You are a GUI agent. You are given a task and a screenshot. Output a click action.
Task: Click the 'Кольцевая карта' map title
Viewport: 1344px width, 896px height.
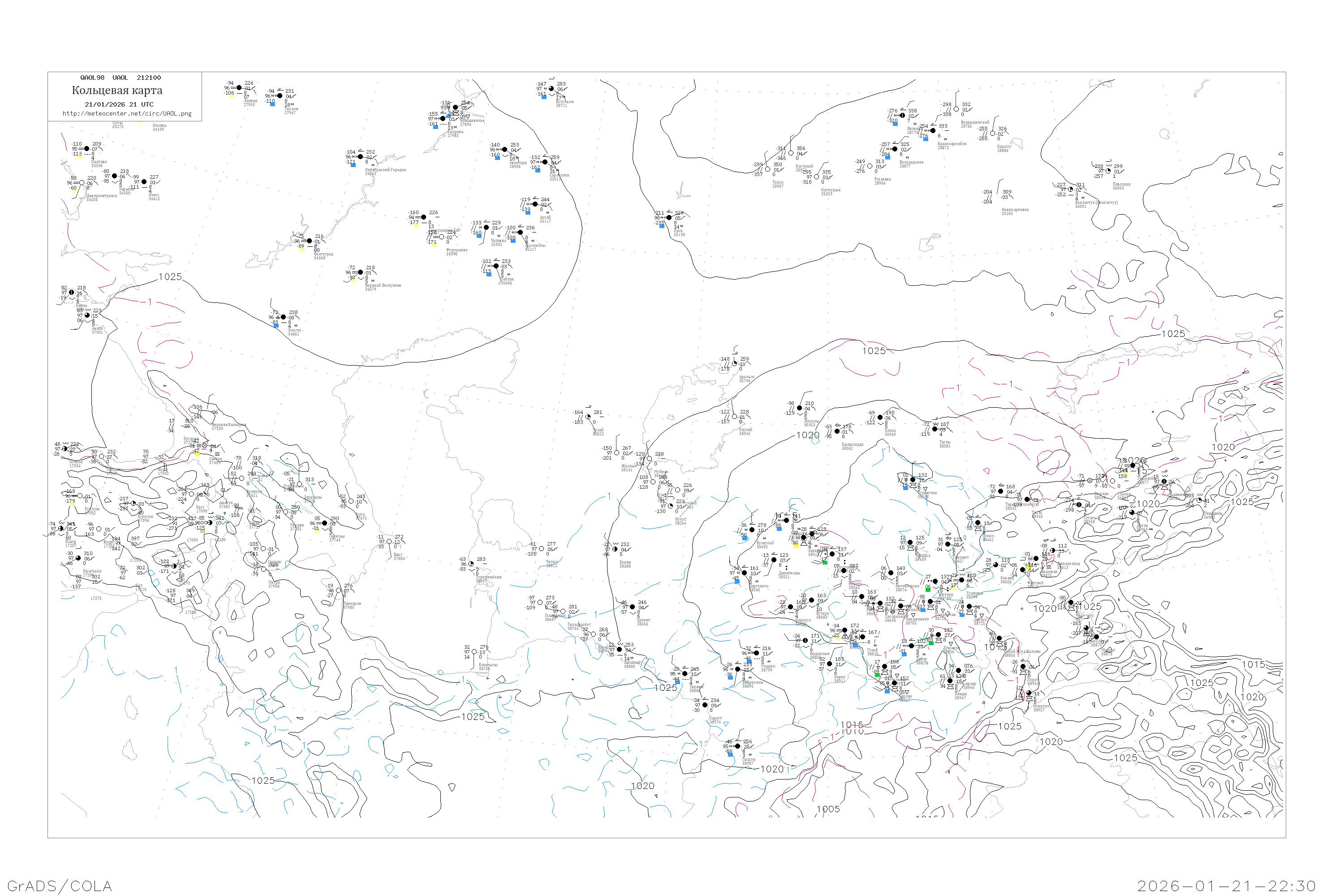pyautogui.click(x=117, y=90)
